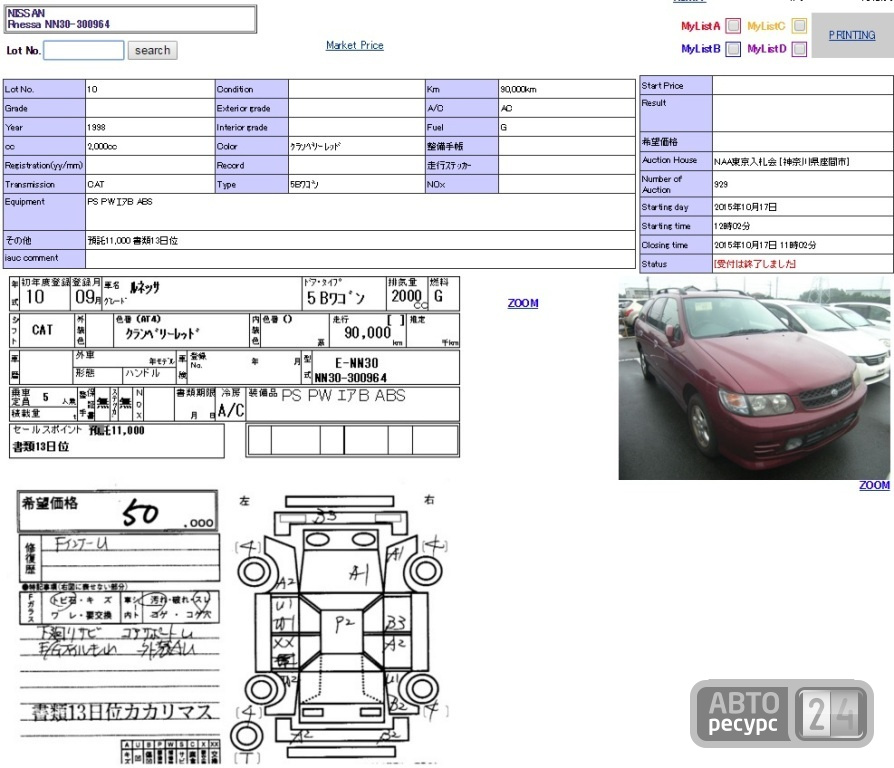Check the MyListD checkbox
The width and height of the screenshot is (894, 768).
point(799,49)
